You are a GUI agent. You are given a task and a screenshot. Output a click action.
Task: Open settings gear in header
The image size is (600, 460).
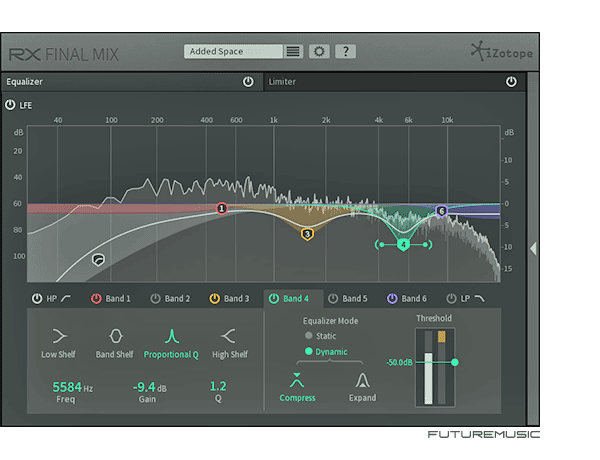pos(319,51)
